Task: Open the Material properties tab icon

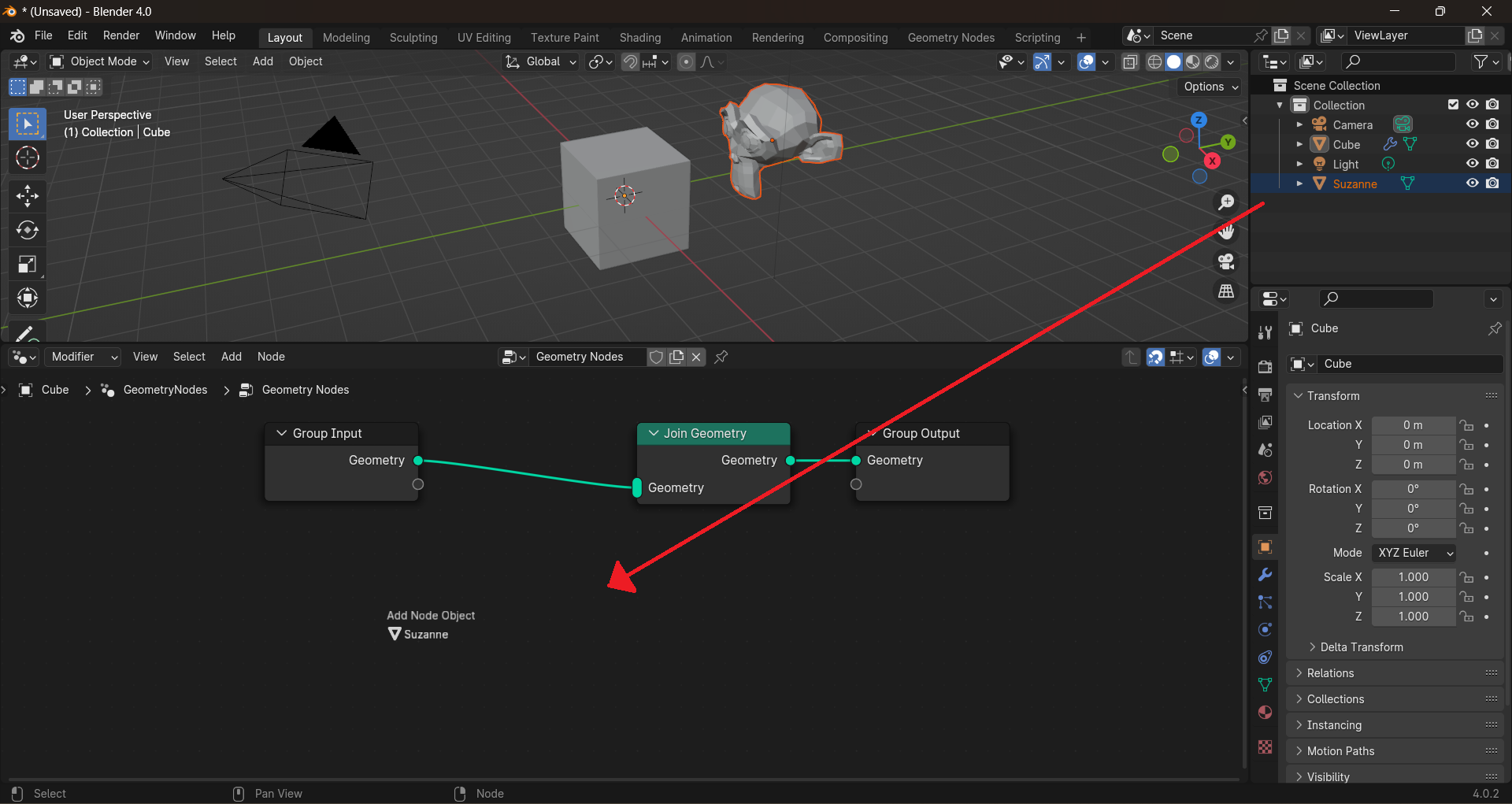Action: (1265, 713)
